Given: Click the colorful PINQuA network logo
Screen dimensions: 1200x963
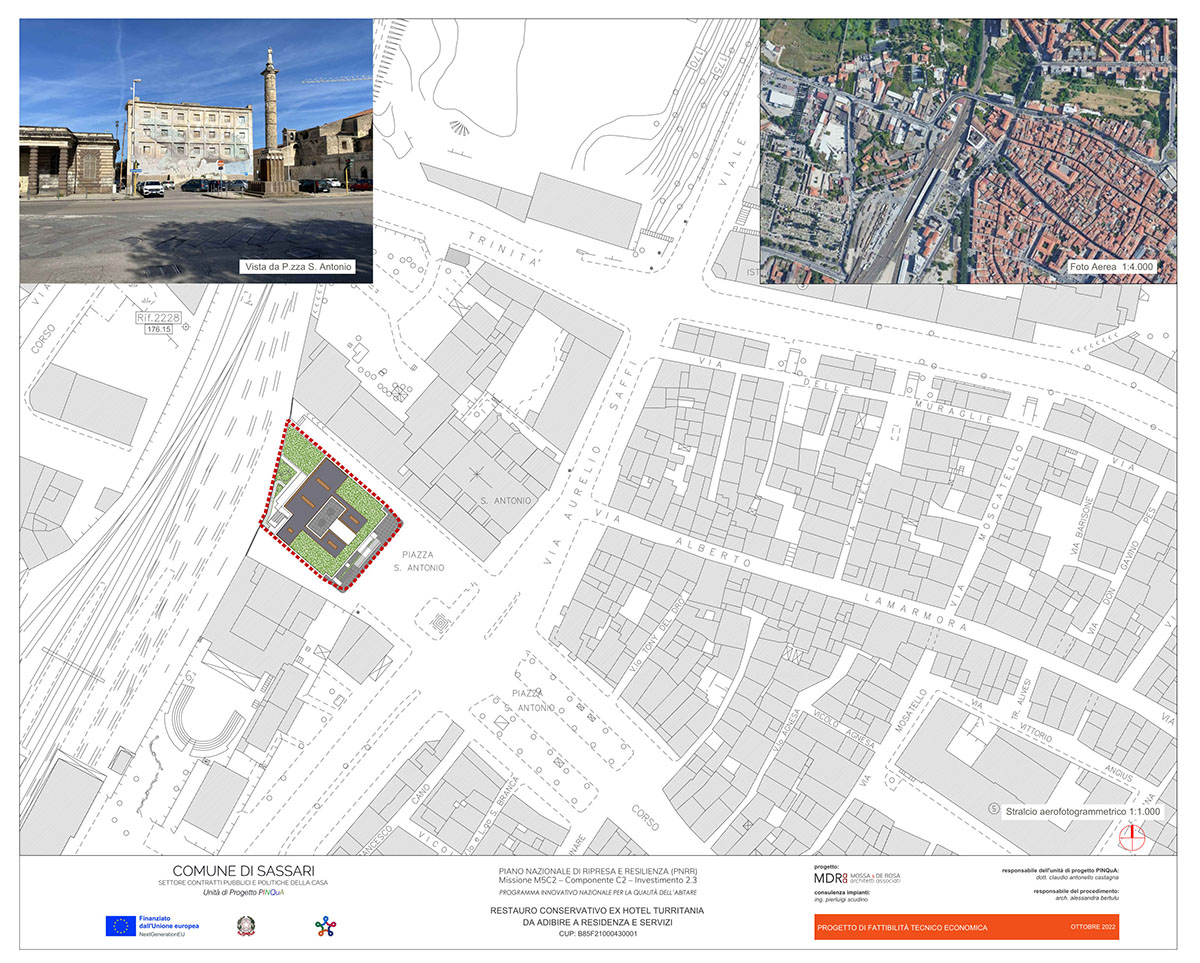Looking at the screenshot, I should coord(325,925).
